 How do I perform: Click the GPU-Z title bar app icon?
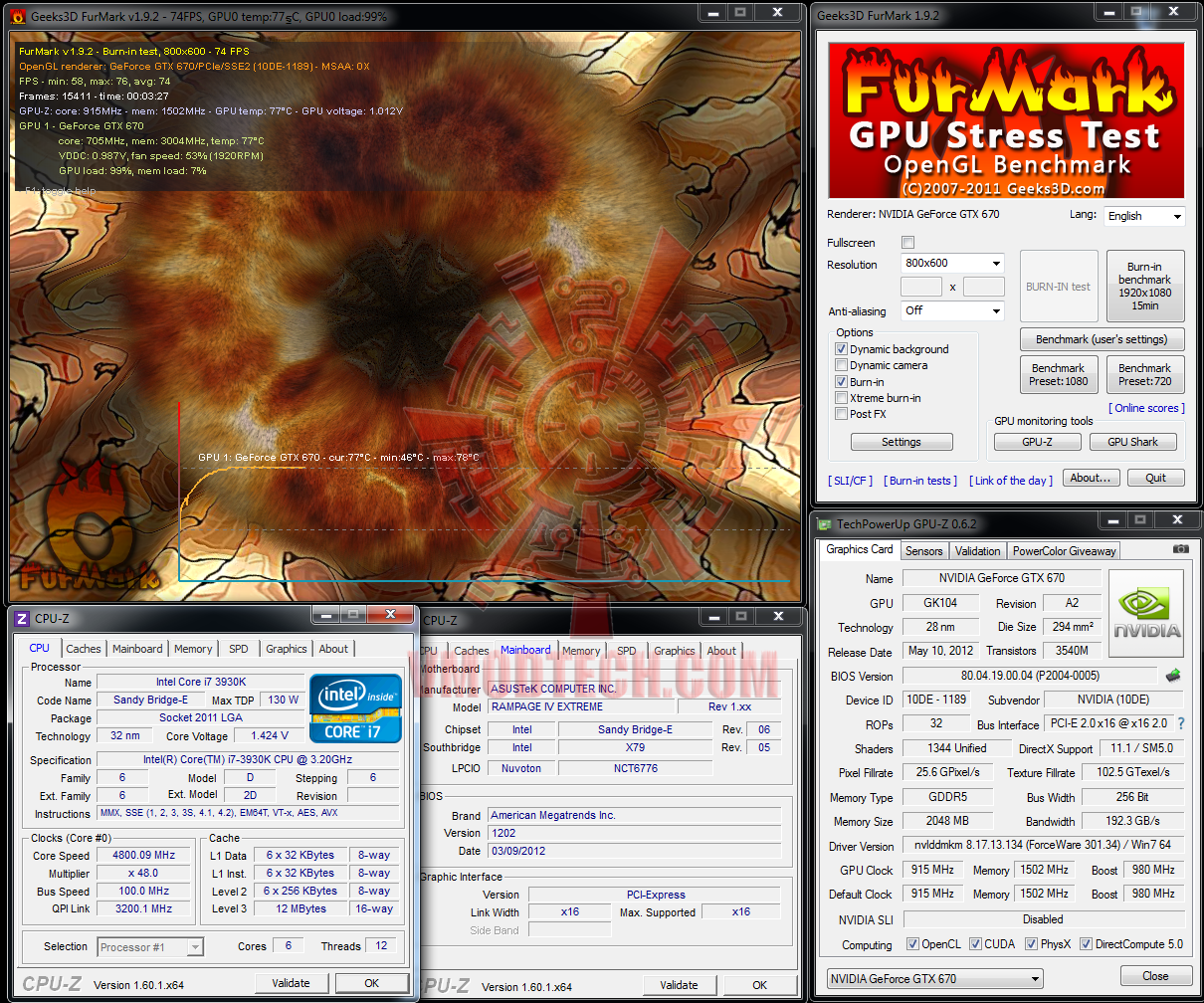pyautogui.click(x=824, y=523)
